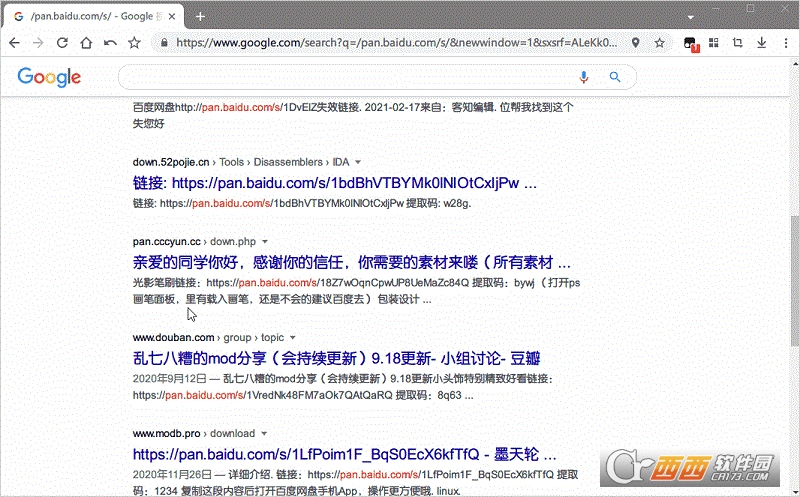800x497 pixels.
Task: Click the star icon beside the home button
Action: [x=134, y=43]
